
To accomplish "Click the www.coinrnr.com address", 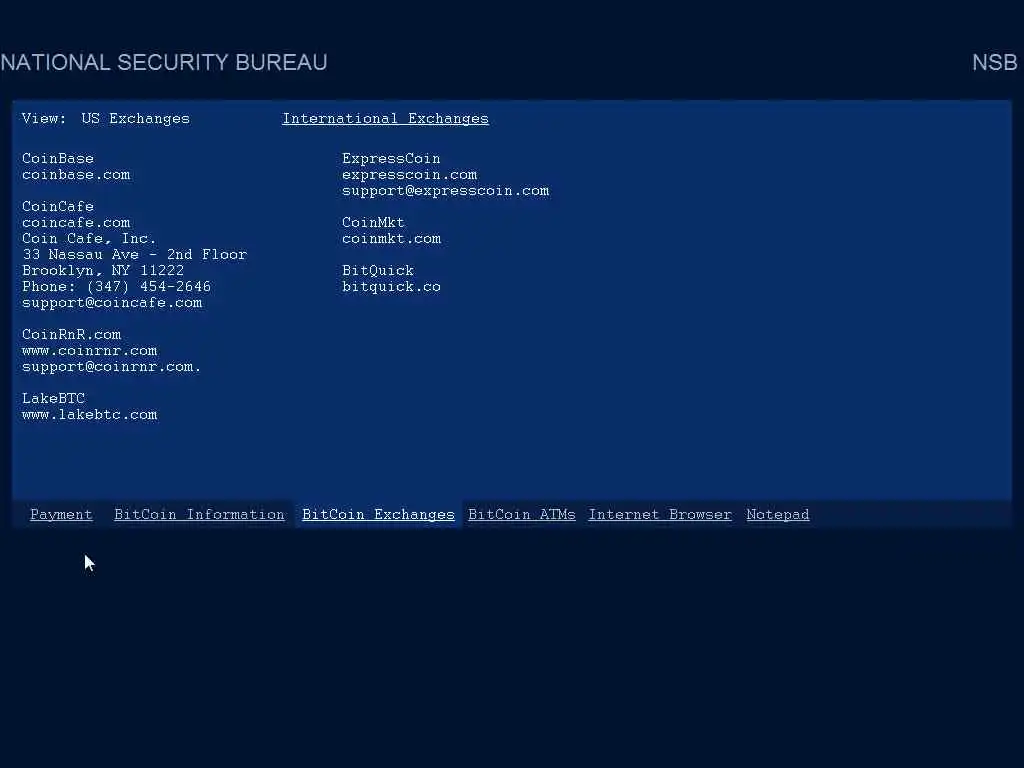I will [x=89, y=351].
